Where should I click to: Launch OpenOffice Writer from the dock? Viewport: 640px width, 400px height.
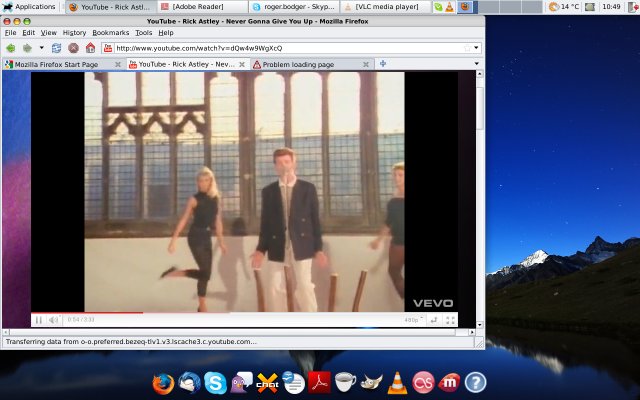click(x=293, y=383)
